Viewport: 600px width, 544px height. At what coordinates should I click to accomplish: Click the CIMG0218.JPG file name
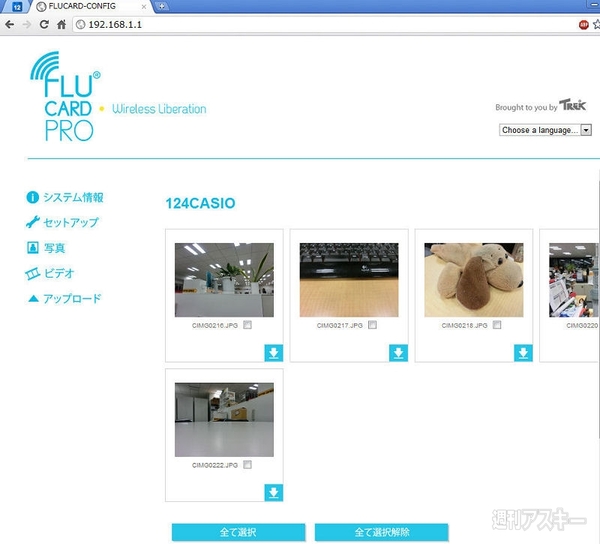coord(464,326)
